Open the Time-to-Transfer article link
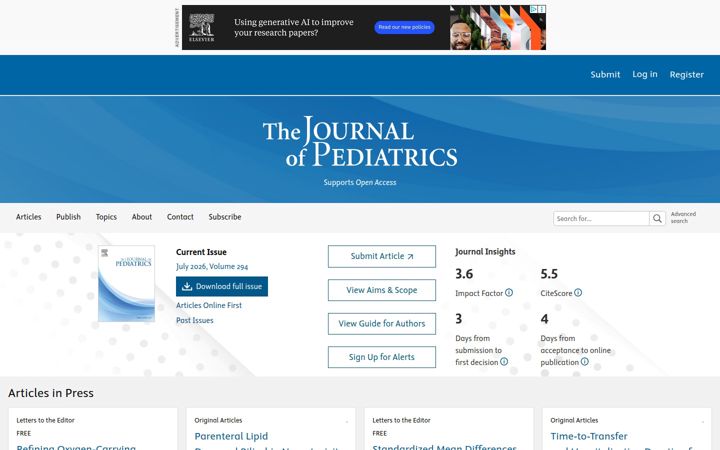 [589, 436]
